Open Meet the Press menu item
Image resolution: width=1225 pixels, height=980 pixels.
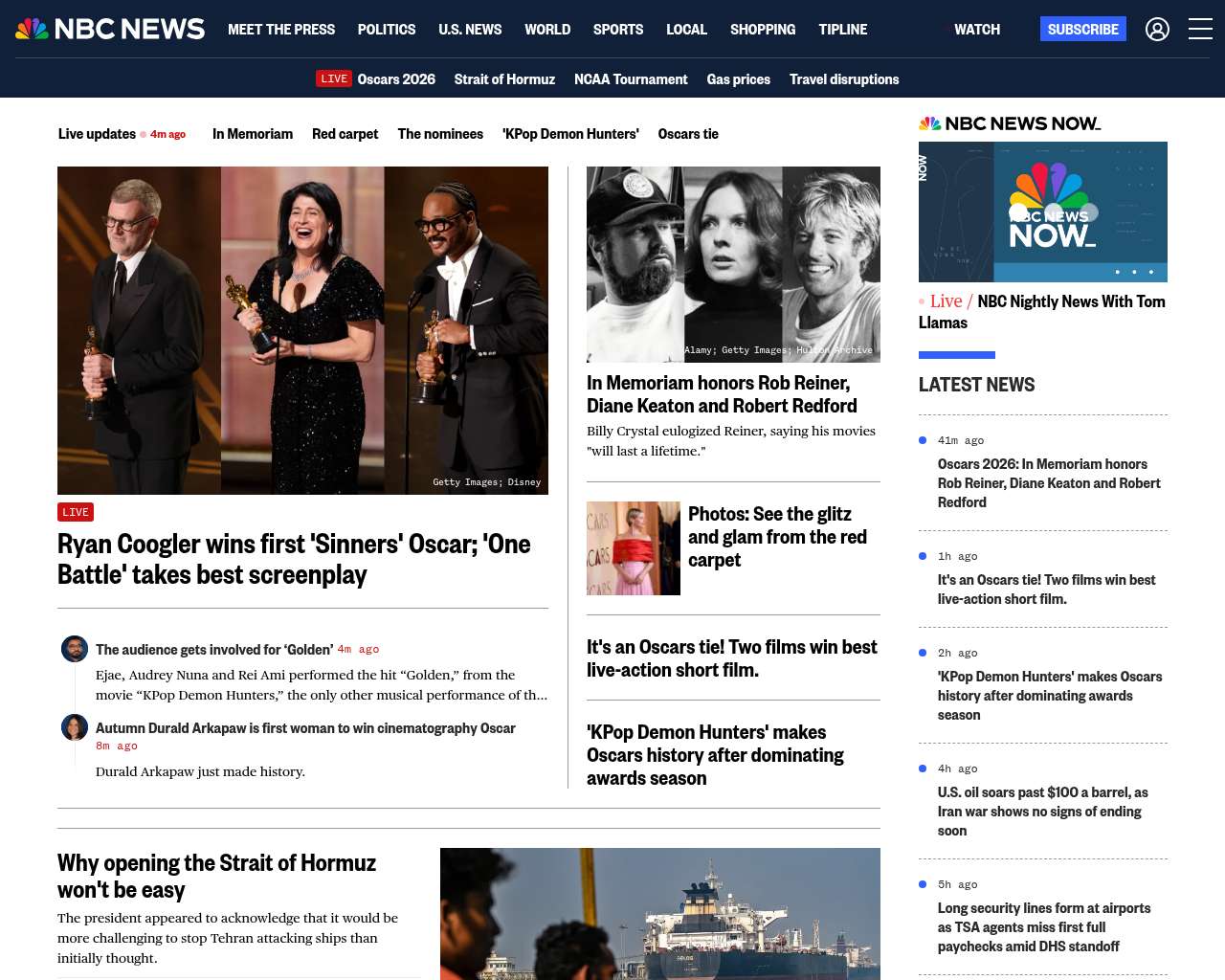click(x=281, y=30)
